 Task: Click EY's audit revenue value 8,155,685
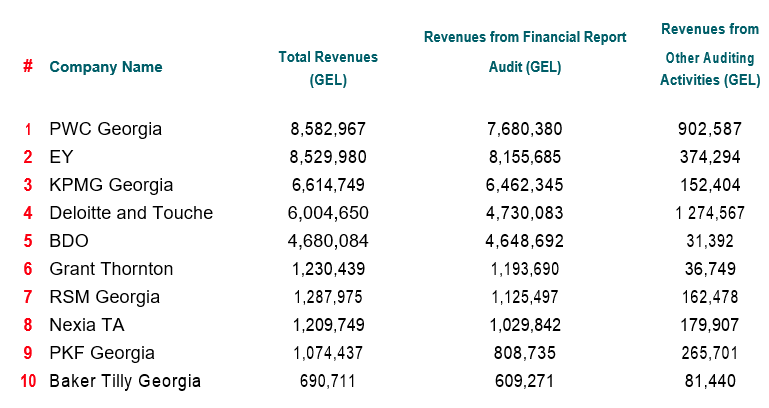[x=525, y=157]
